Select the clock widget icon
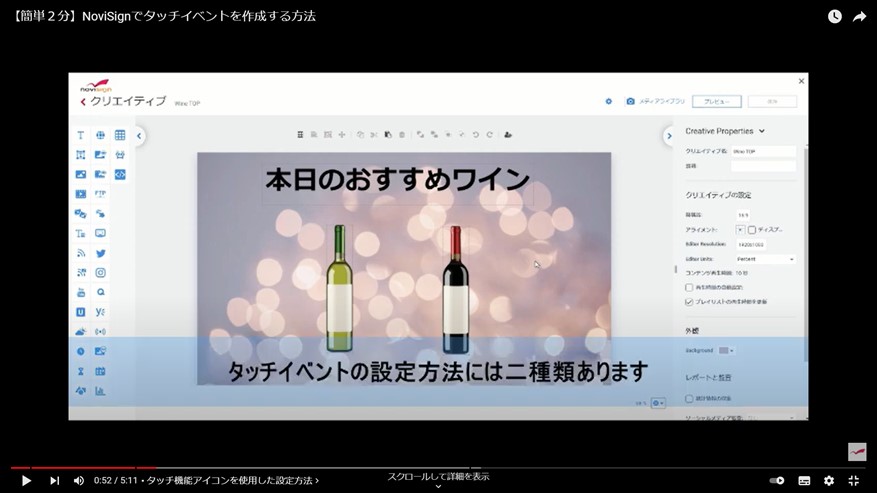 81,351
